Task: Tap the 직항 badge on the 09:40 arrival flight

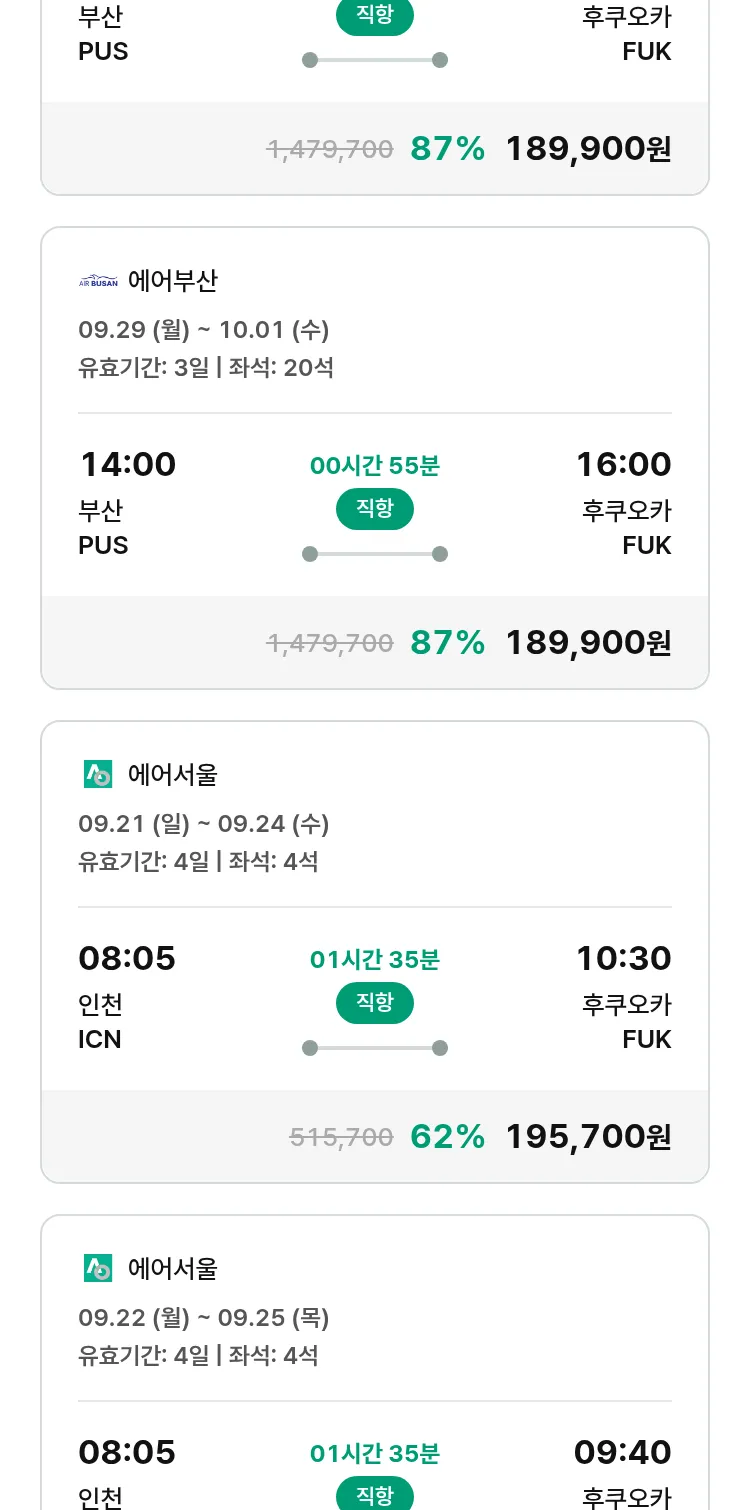Action: pyautogui.click(x=375, y=1495)
